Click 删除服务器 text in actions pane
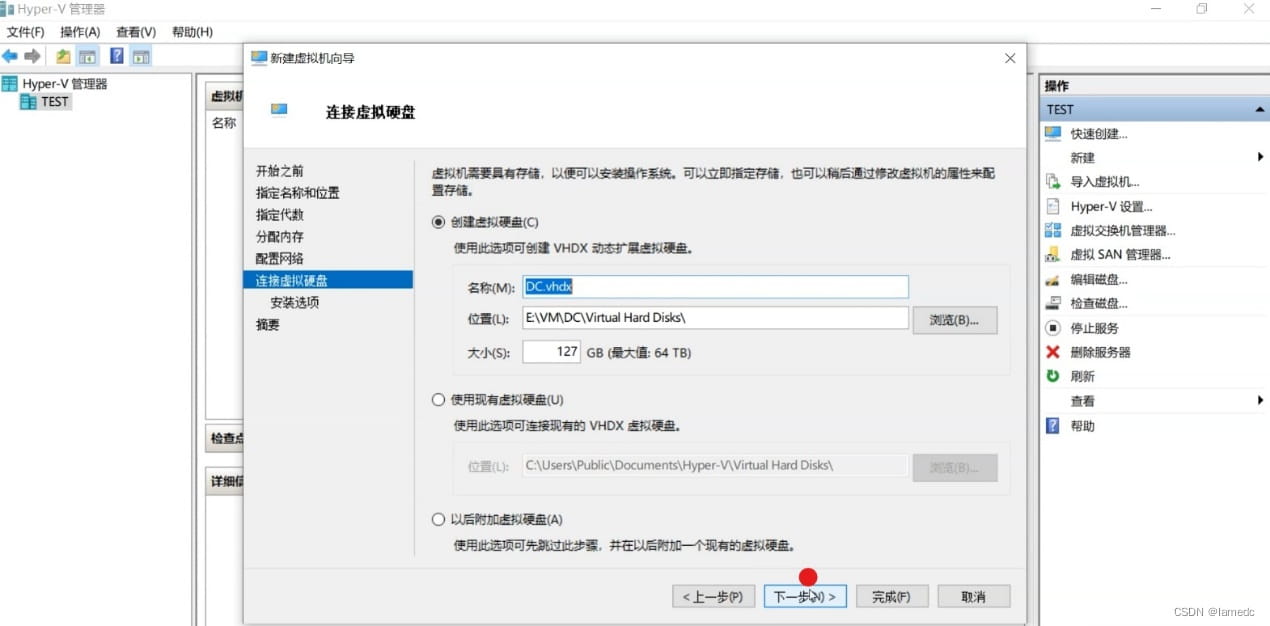Image resolution: width=1270 pixels, height=626 pixels. 1100,352
